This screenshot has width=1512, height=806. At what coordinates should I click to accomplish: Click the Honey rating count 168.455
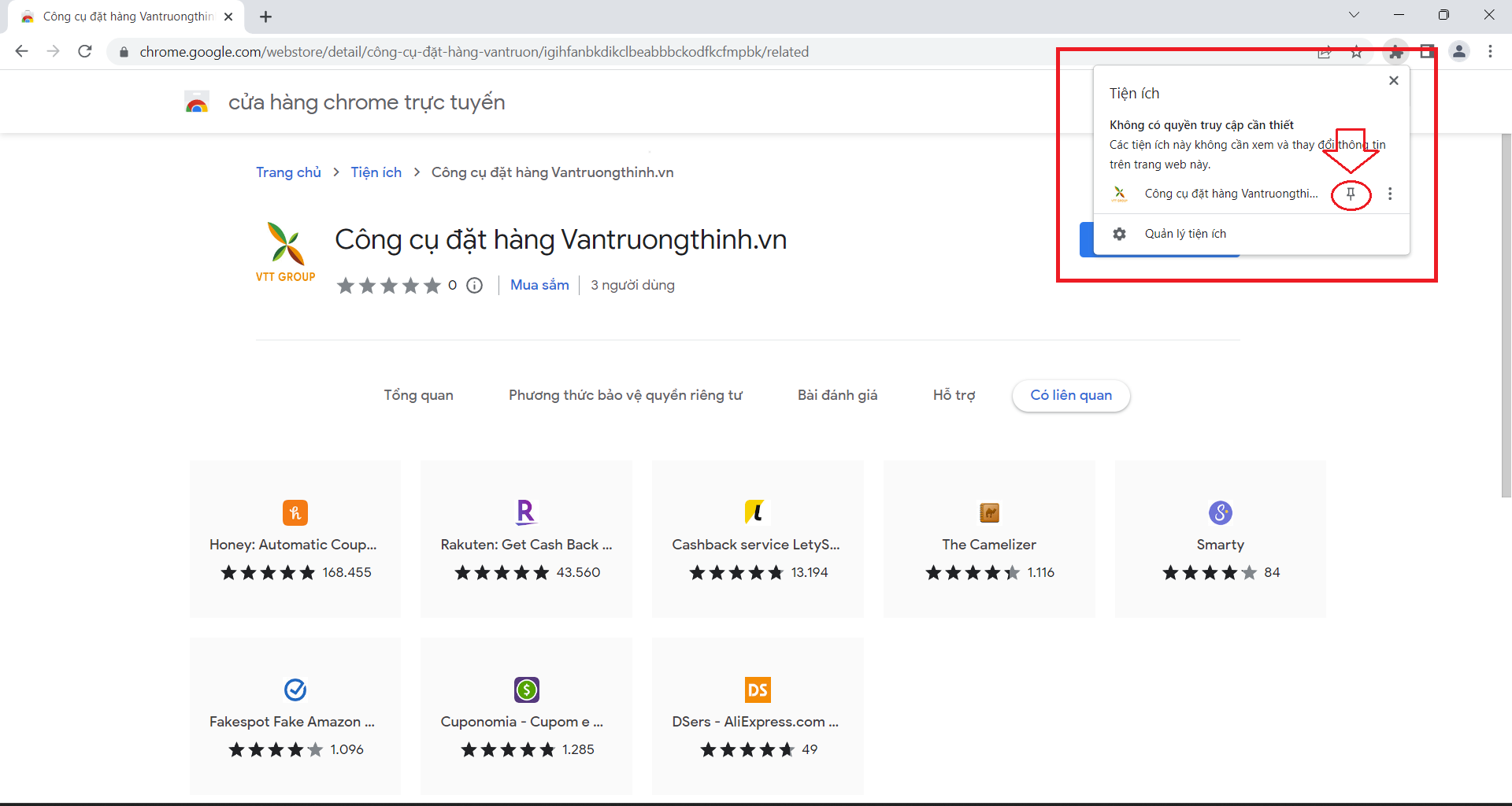[x=346, y=572]
